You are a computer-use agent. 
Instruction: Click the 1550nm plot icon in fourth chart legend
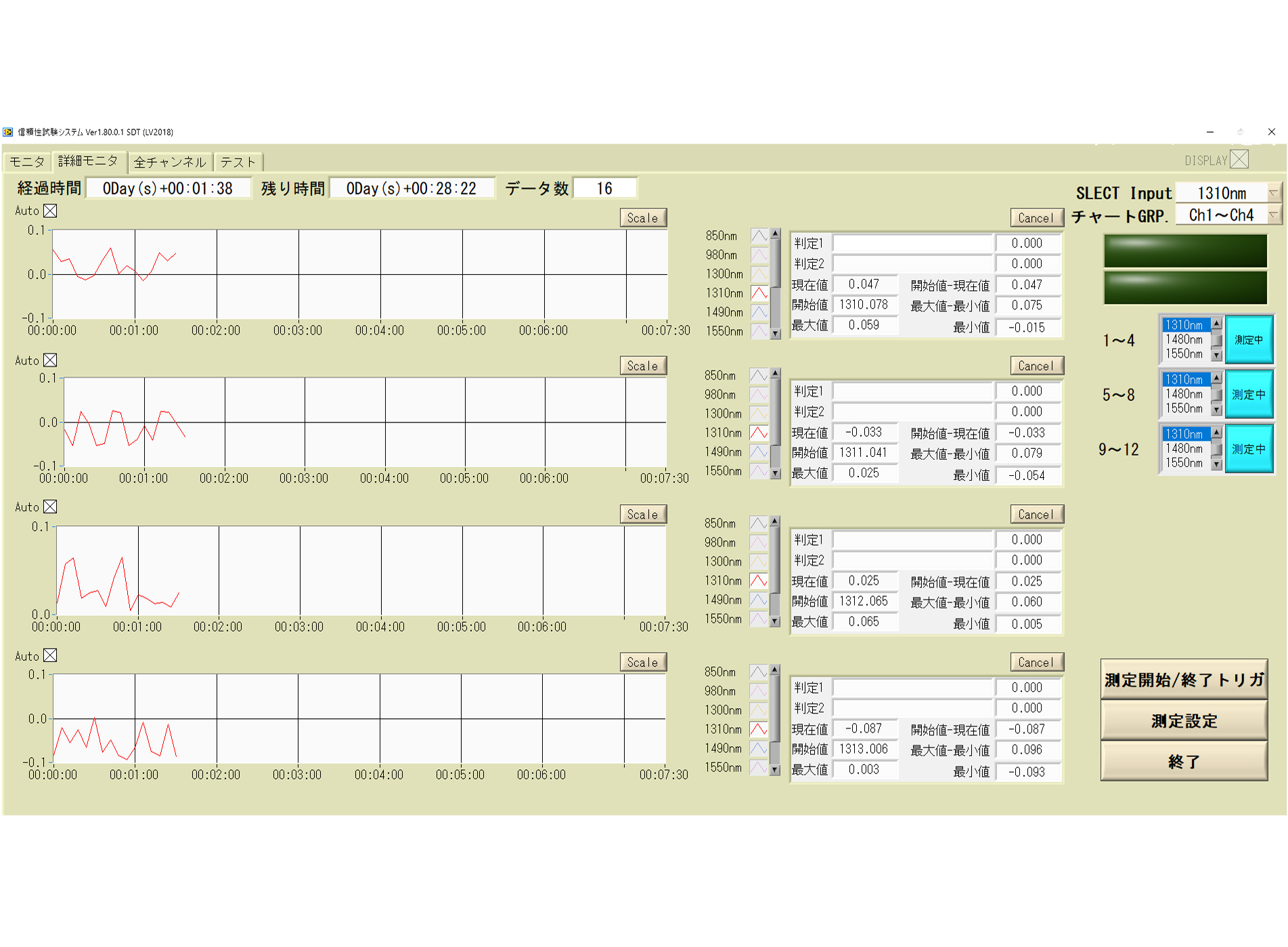pos(759,767)
